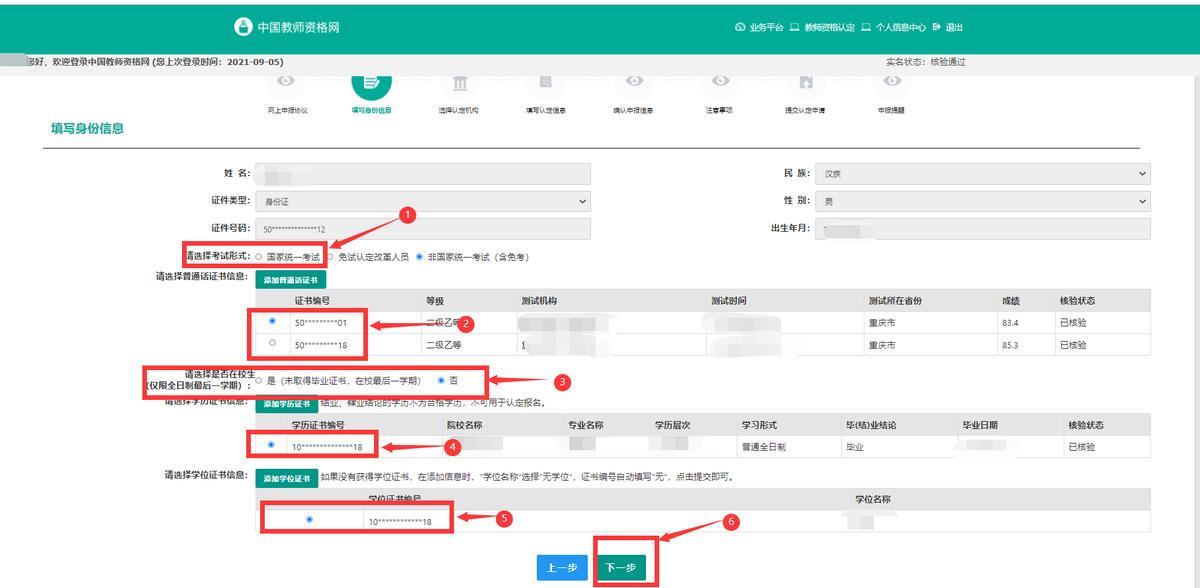Click the 学位名称 column header

[873, 499]
